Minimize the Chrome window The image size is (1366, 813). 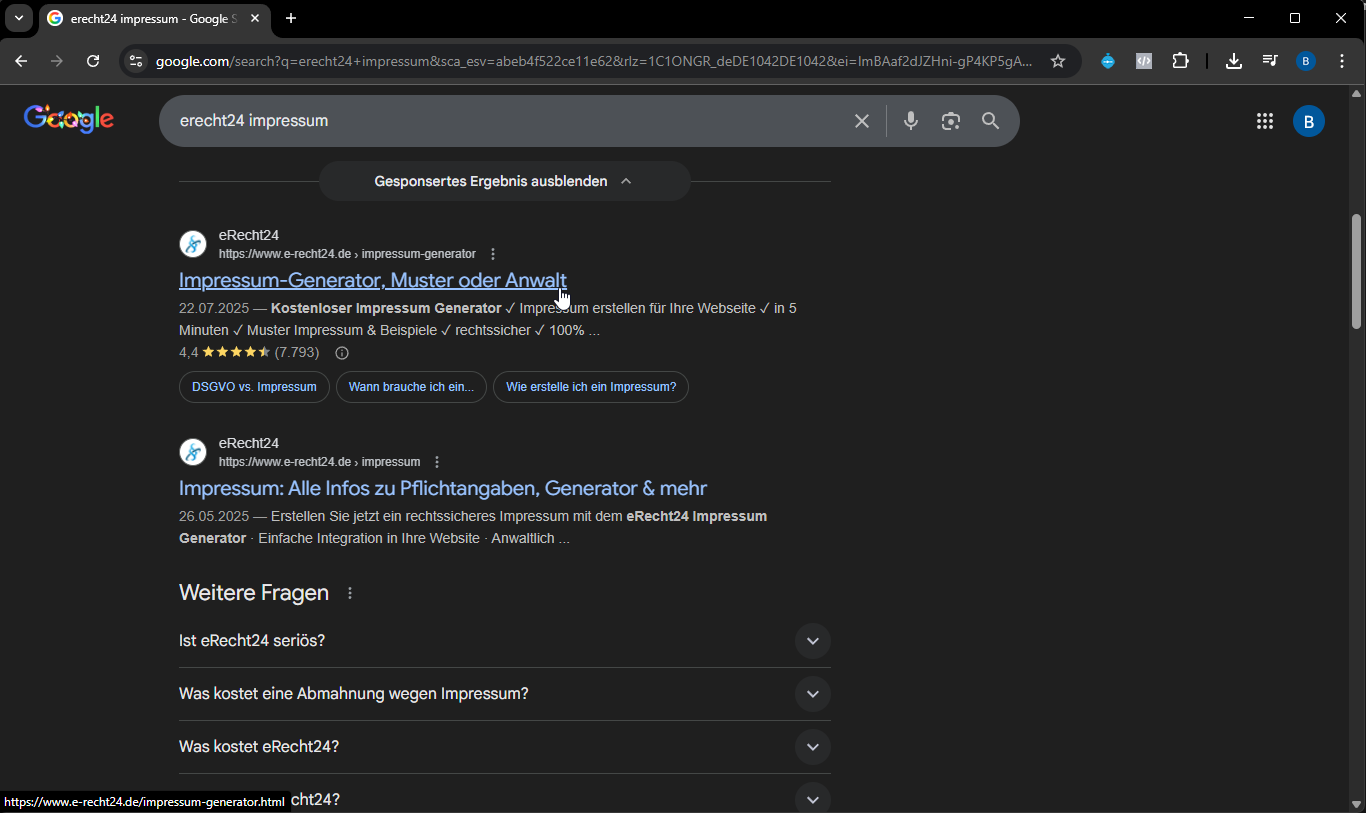pyautogui.click(x=1249, y=18)
